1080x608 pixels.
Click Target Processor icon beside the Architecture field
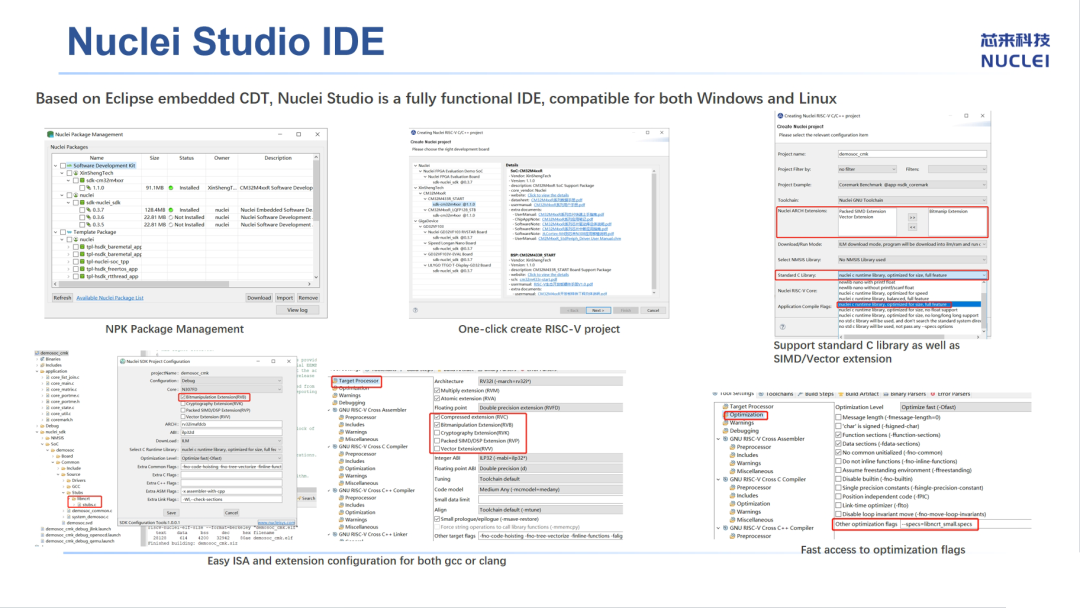tap(335, 381)
